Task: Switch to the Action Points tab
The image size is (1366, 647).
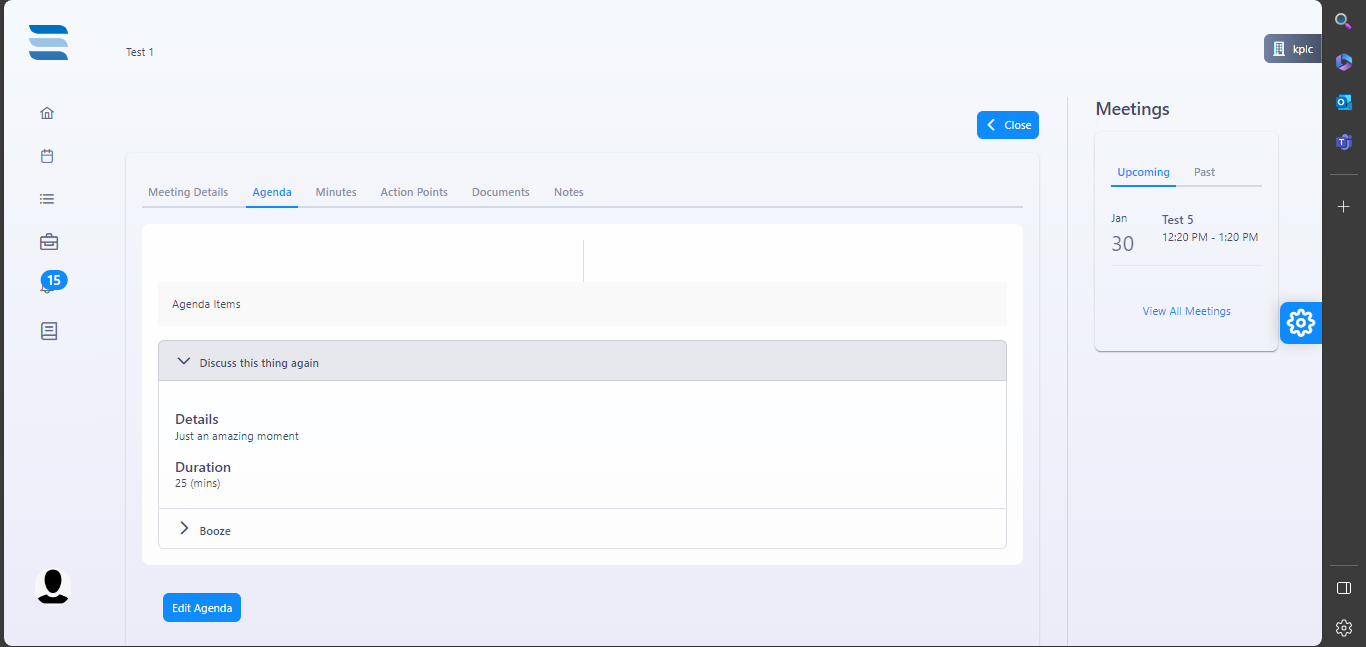Action: pos(414,192)
